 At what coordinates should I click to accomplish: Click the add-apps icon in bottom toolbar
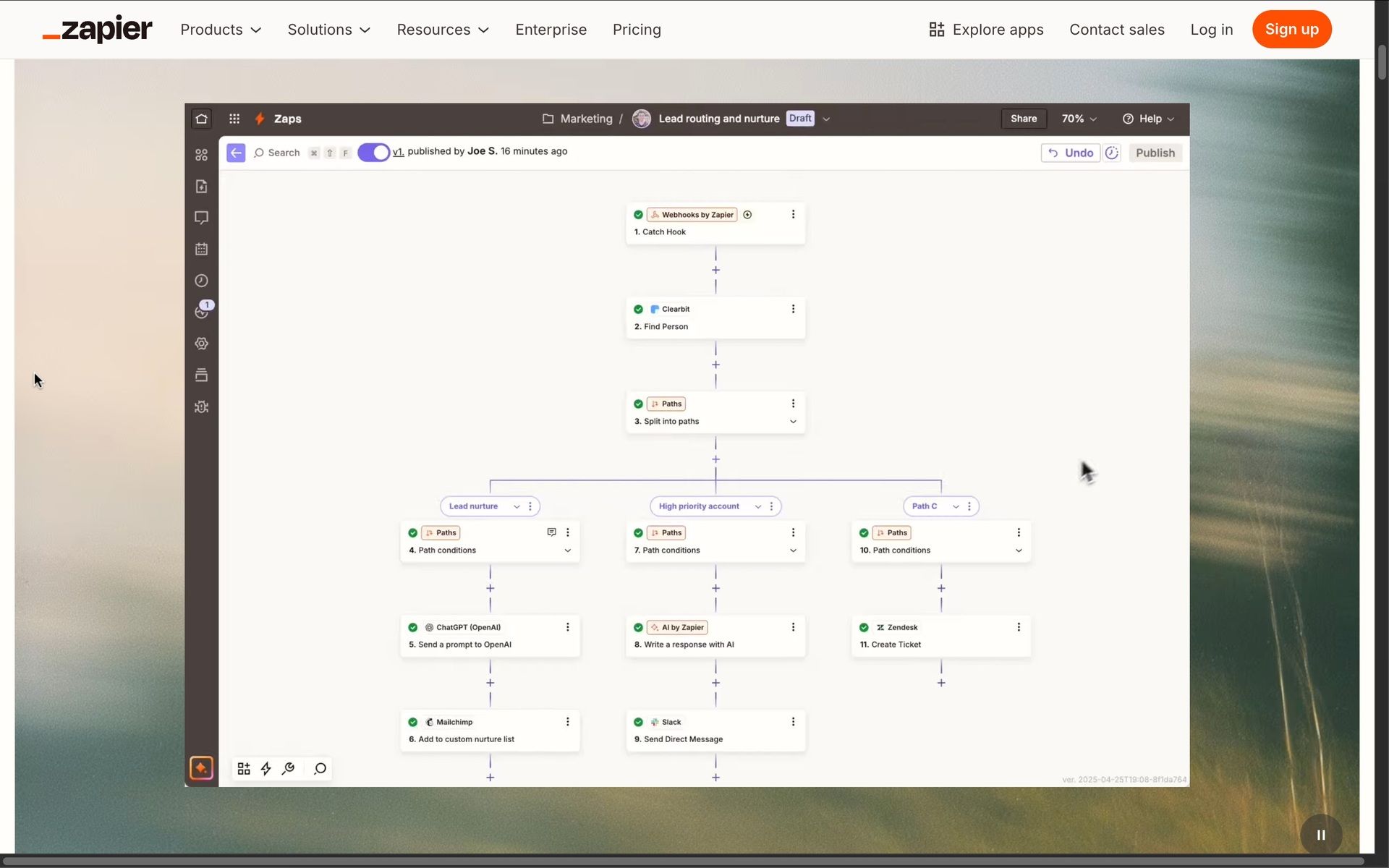(x=244, y=769)
